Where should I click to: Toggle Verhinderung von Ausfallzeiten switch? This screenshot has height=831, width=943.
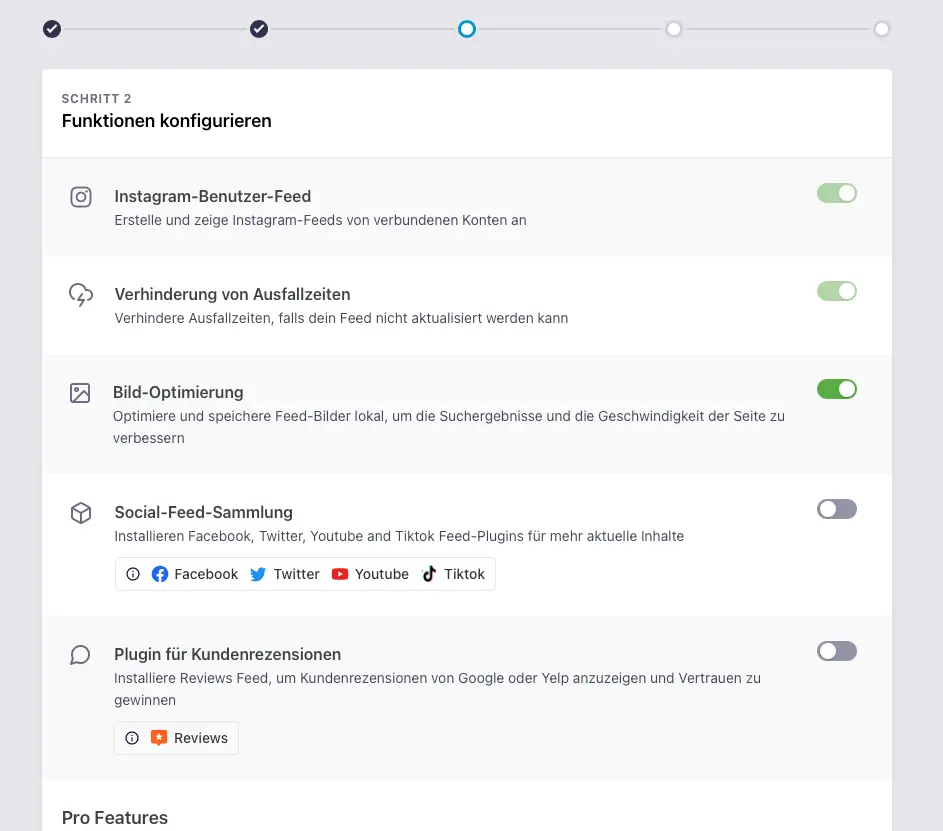click(837, 291)
